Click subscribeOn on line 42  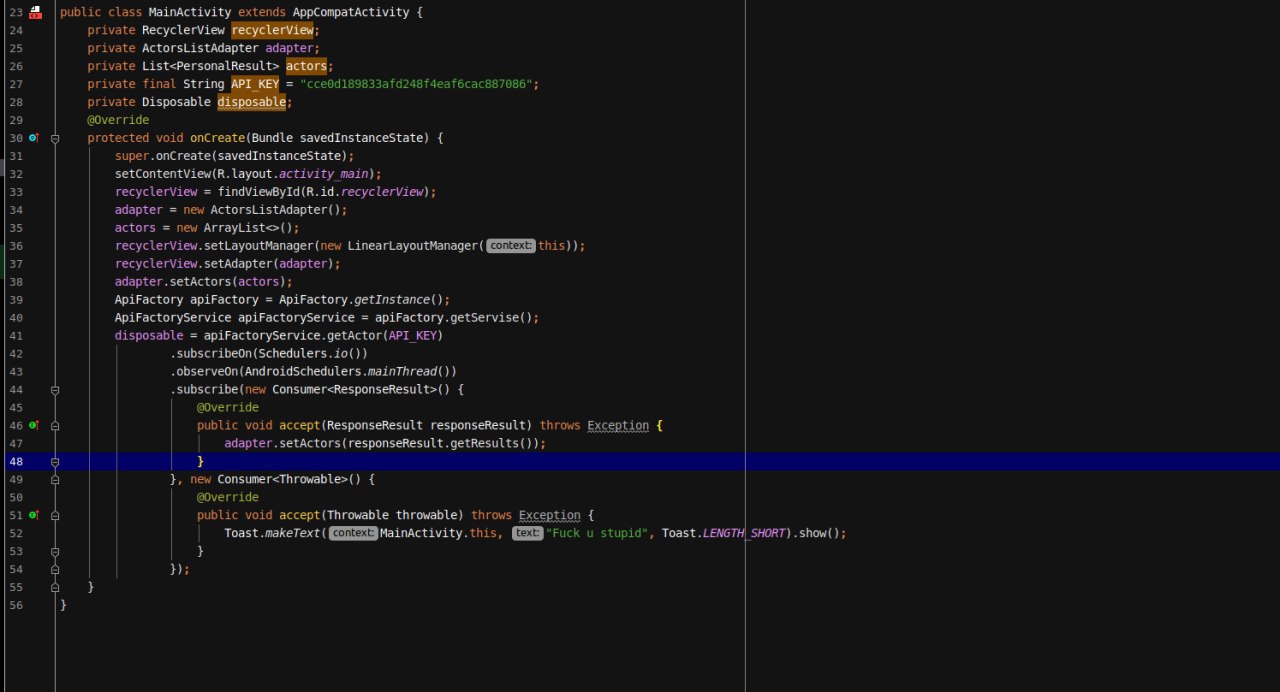[214, 354]
